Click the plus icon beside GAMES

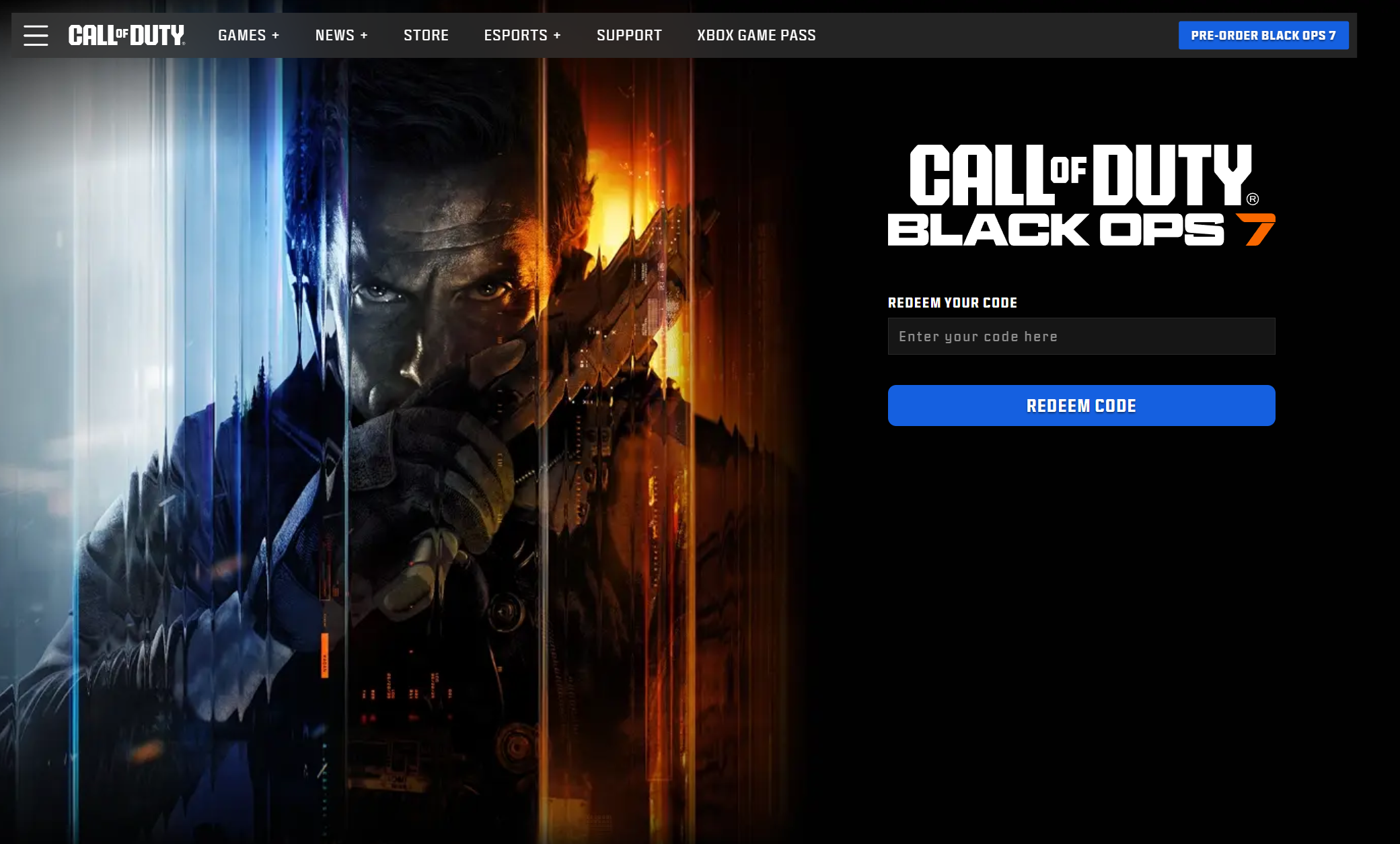275,36
